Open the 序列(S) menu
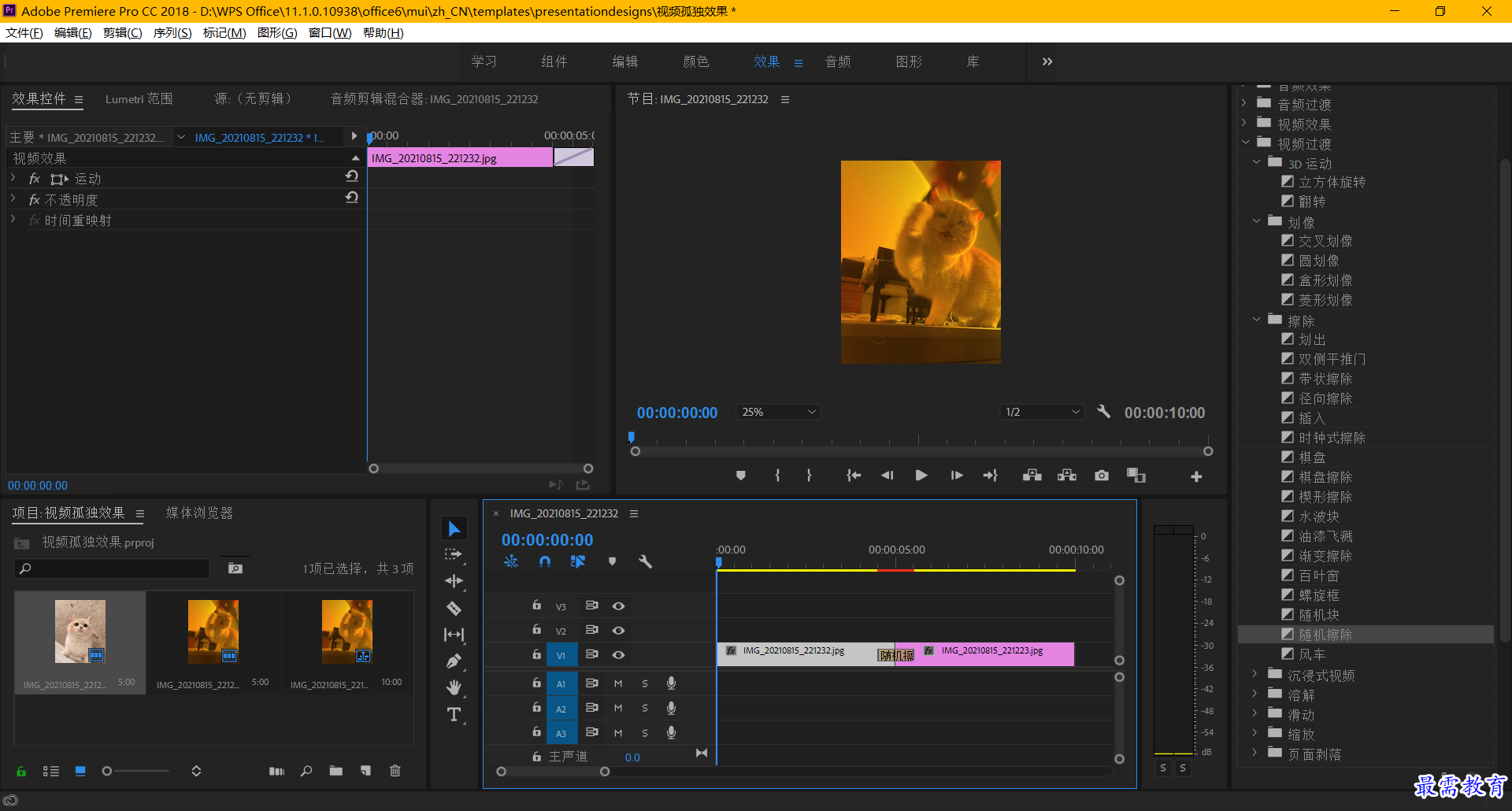This screenshot has height=811, width=1512. pos(172,32)
